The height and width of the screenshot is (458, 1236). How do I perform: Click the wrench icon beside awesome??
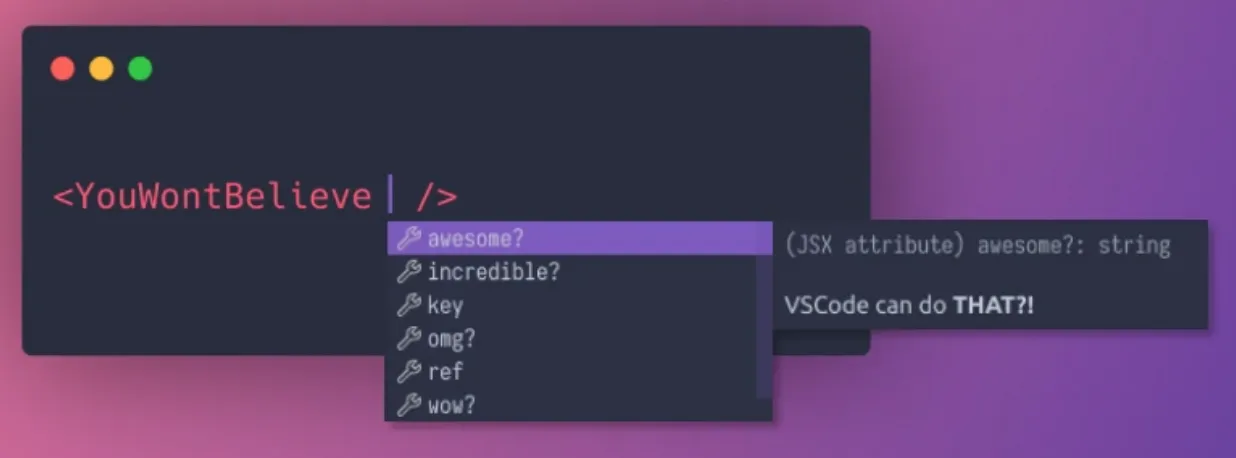coord(408,239)
